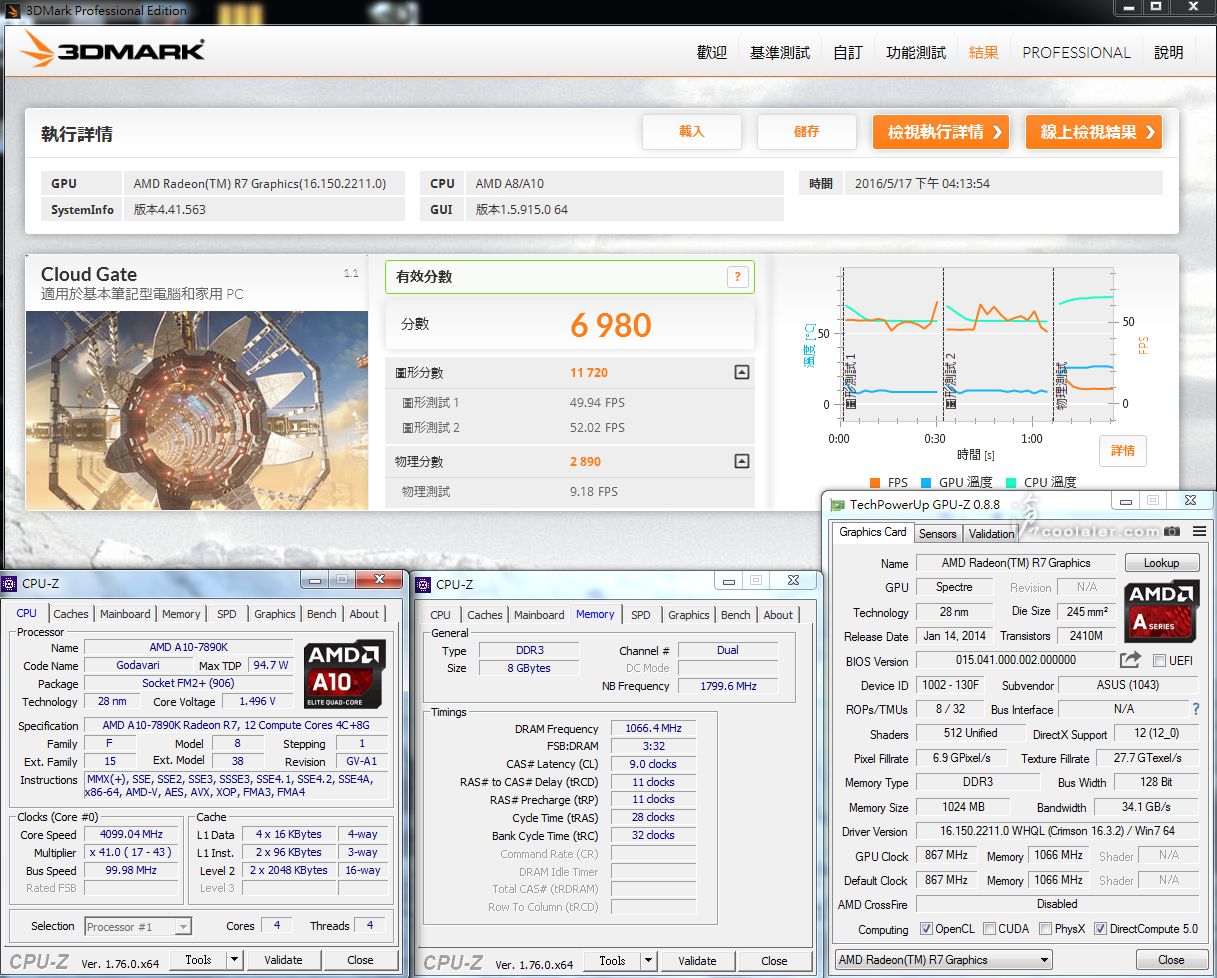Open Tools dropdown arrow in left CPU-Z

pos(234,960)
